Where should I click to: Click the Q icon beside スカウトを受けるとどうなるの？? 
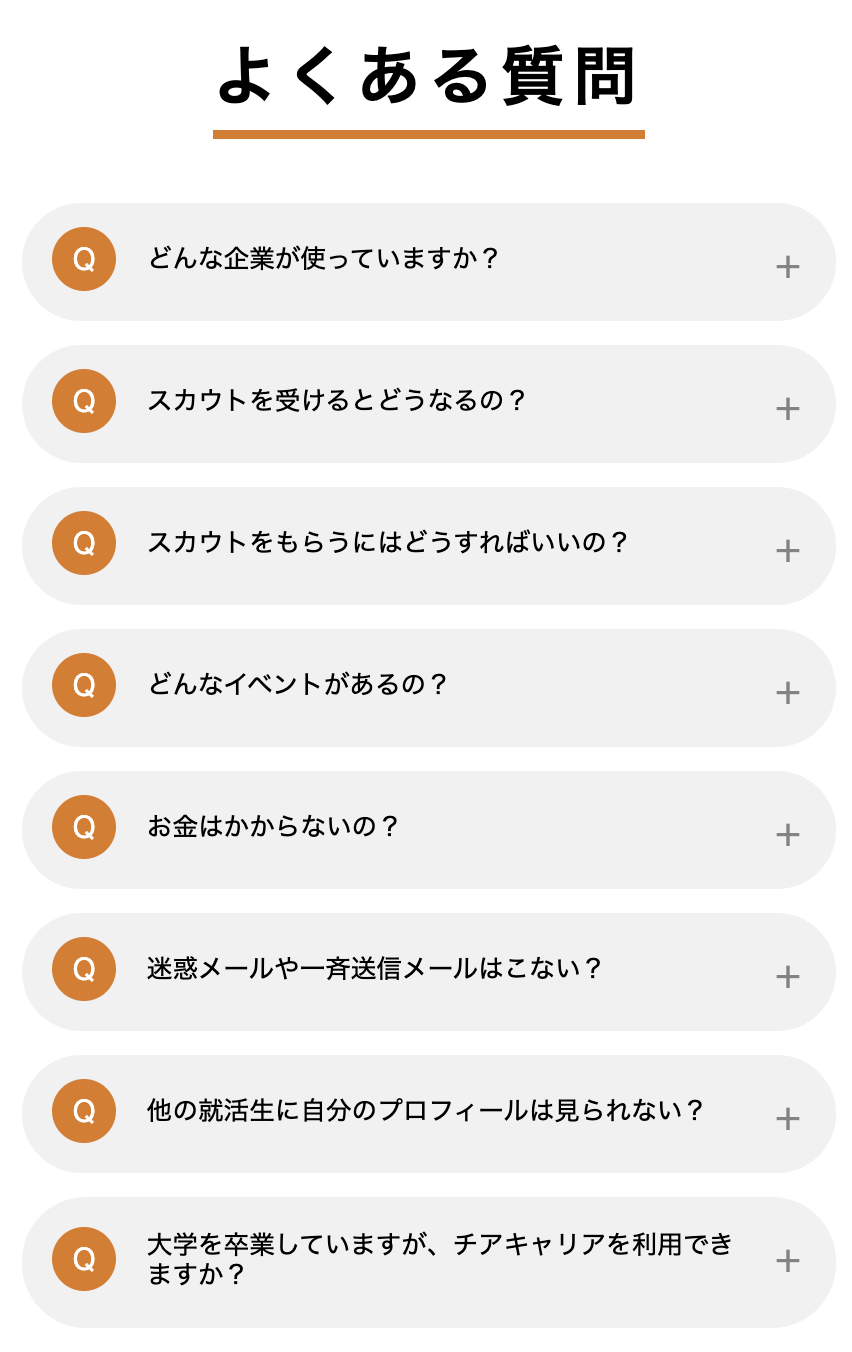point(84,401)
